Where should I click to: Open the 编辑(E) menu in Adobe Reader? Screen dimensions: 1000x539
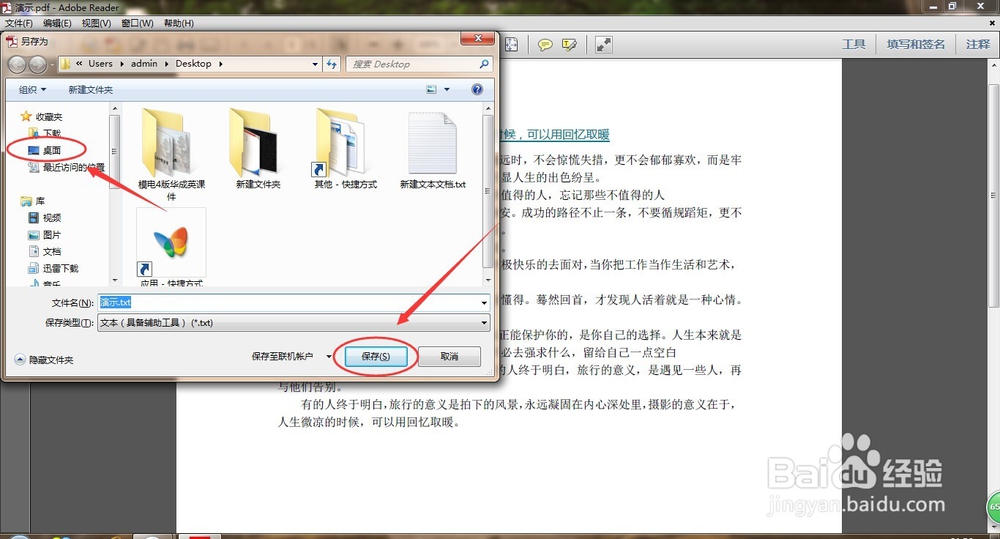coord(57,23)
